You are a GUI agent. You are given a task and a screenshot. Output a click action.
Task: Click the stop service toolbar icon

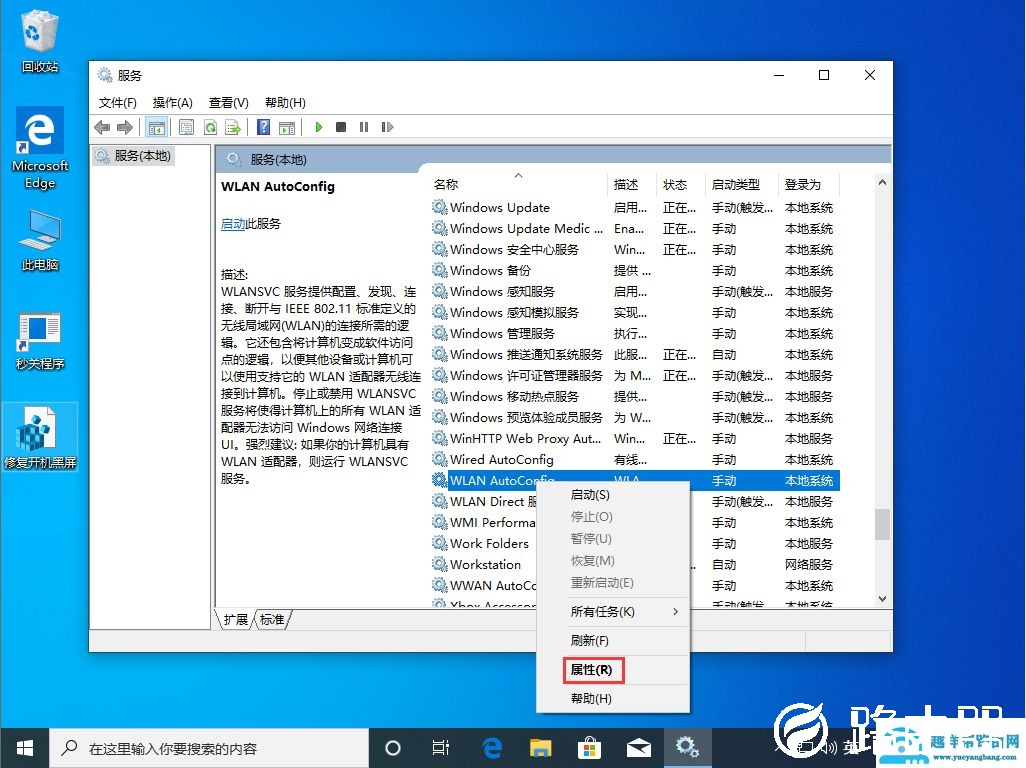(342, 127)
